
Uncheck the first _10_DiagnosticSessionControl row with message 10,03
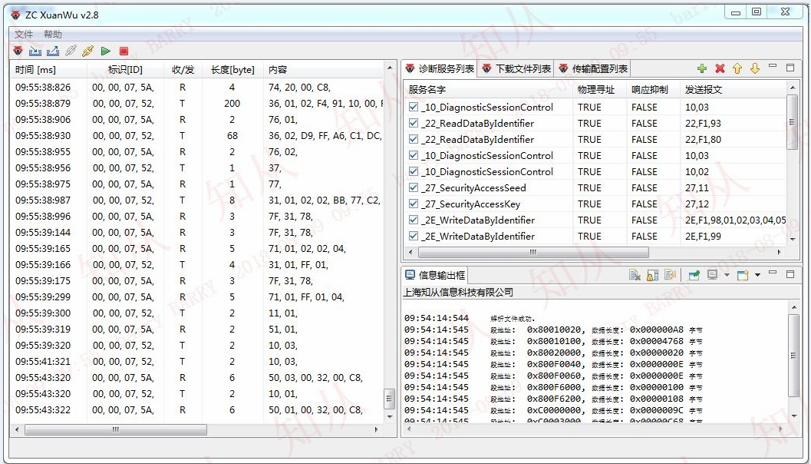[x=413, y=107]
